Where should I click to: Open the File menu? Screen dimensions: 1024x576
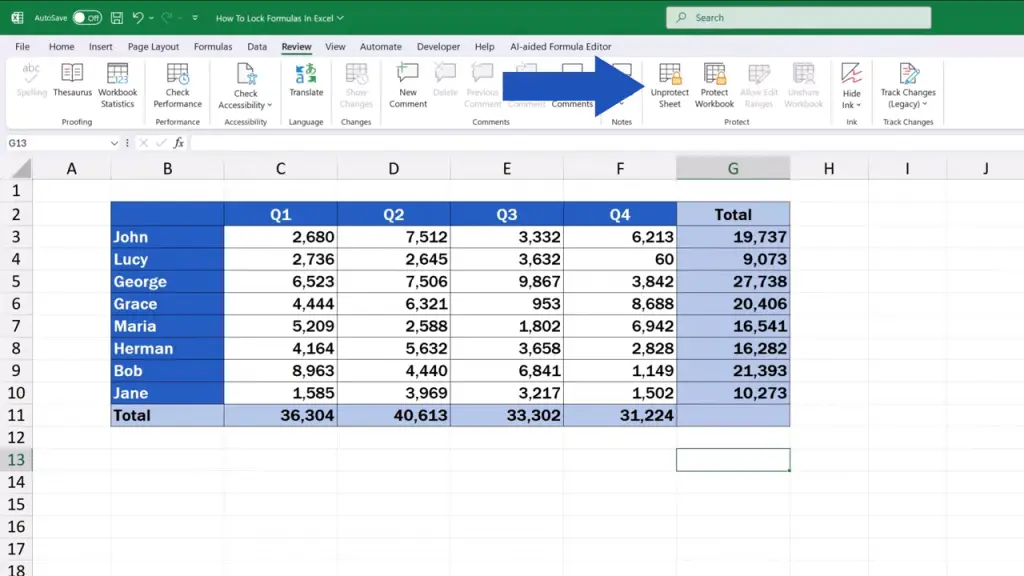point(22,47)
